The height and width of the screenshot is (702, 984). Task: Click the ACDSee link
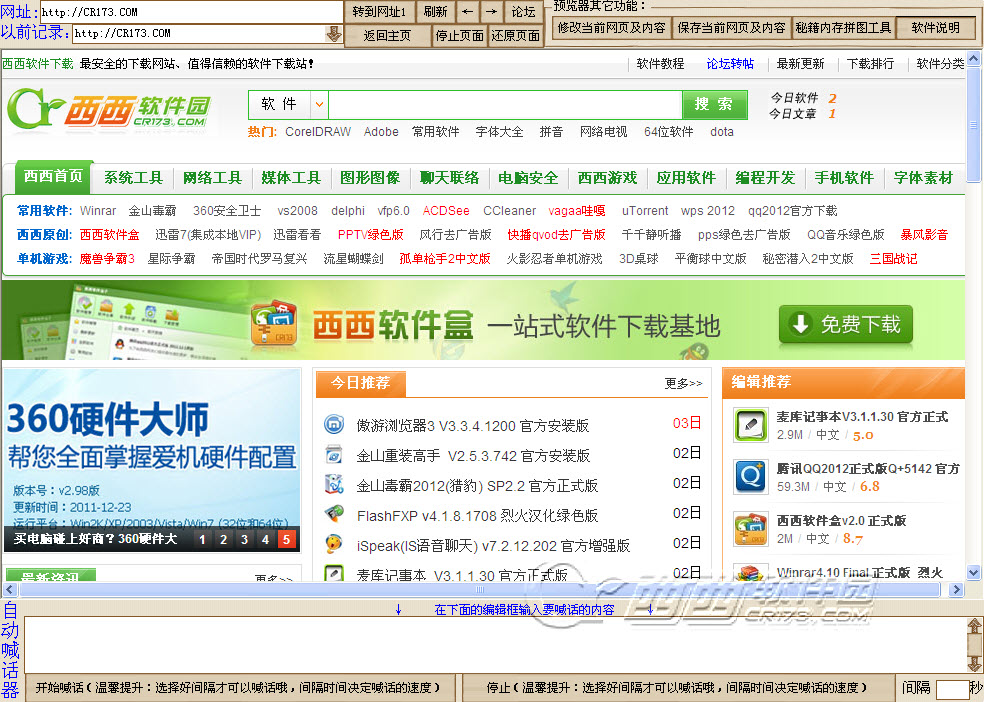(446, 211)
